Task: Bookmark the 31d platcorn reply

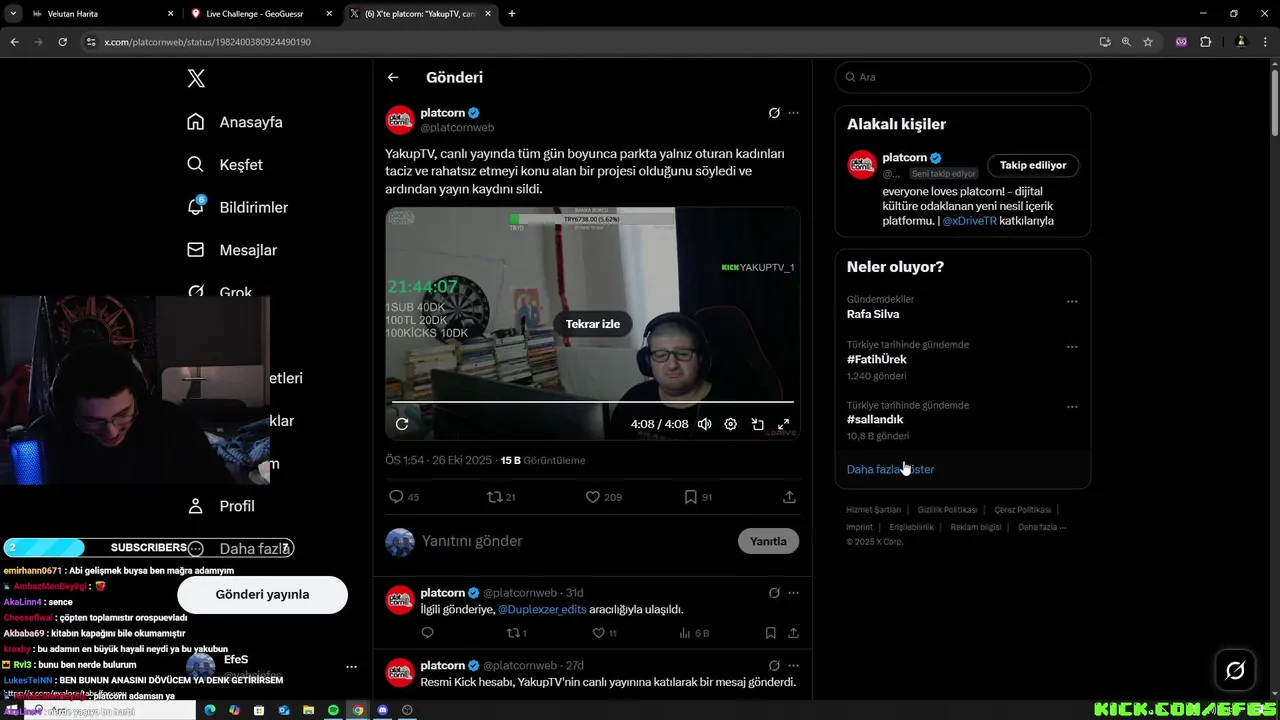Action: pos(770,633)
